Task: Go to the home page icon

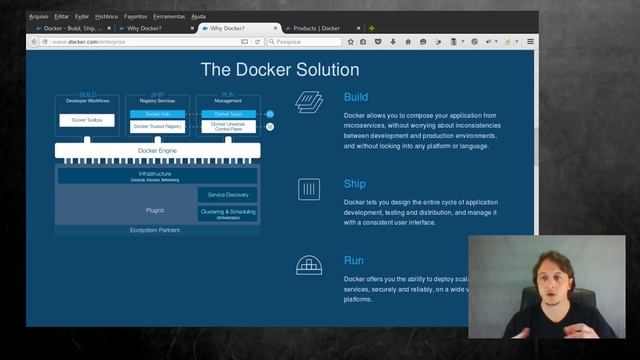Action: click(408, 42)
